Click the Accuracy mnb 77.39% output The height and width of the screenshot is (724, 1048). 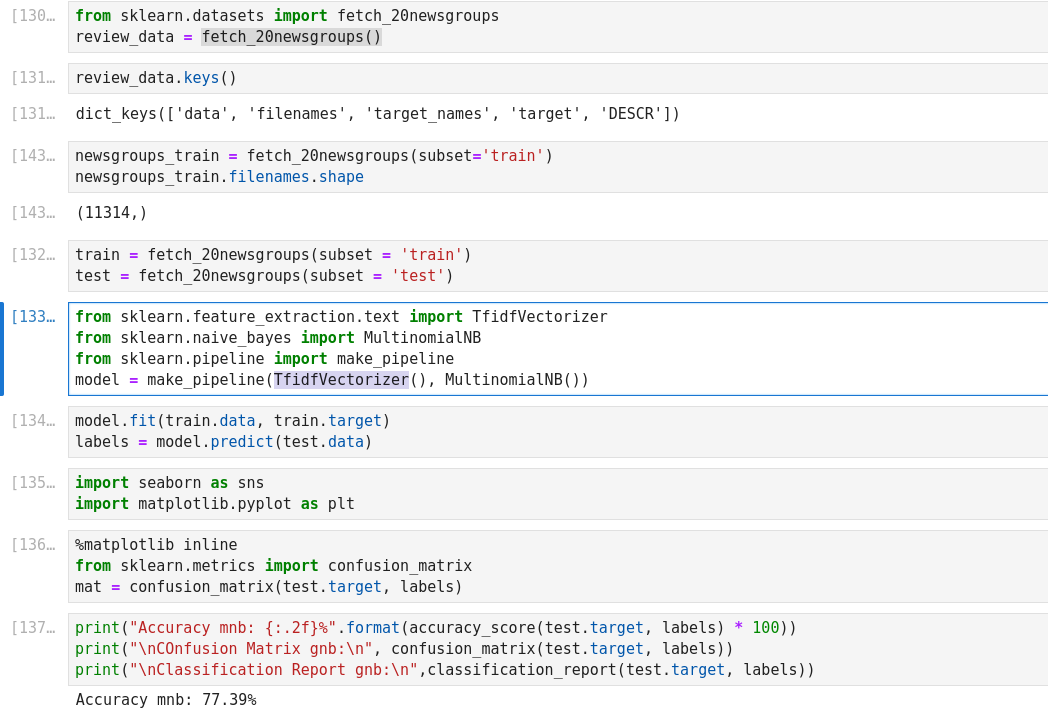pyautogui.click(x=166, y=700)
